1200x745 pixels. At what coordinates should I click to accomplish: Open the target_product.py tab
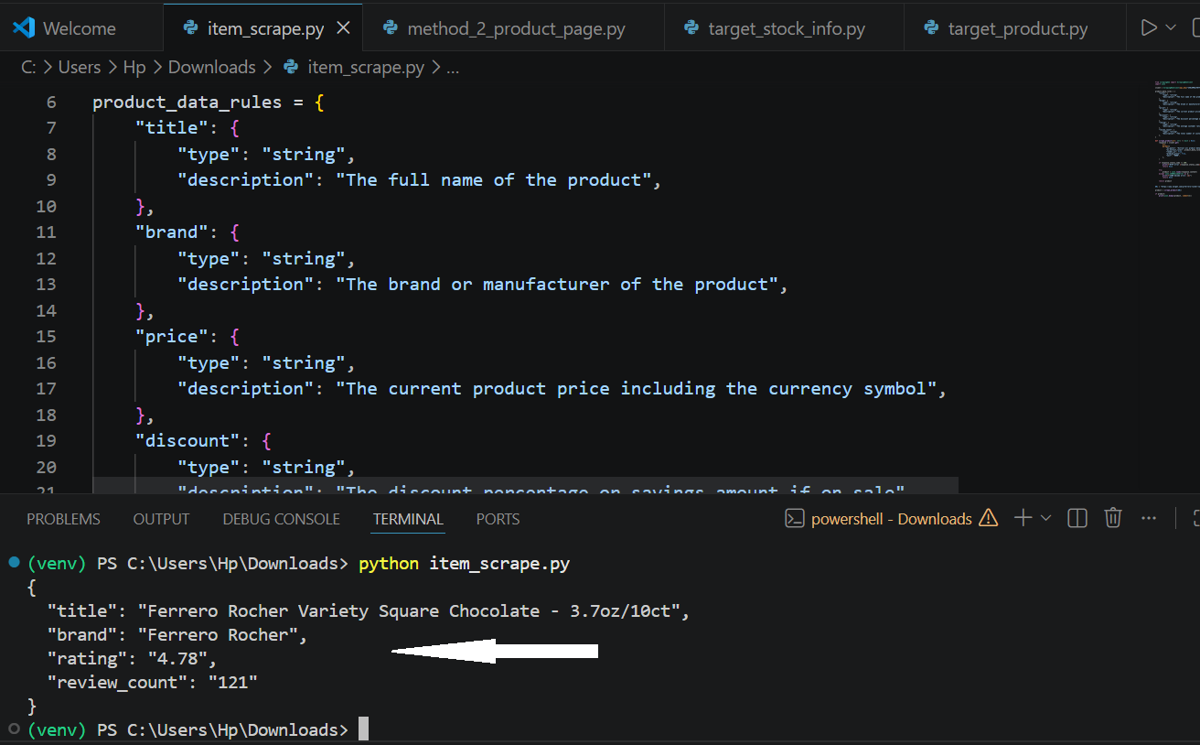(1015, 29)
